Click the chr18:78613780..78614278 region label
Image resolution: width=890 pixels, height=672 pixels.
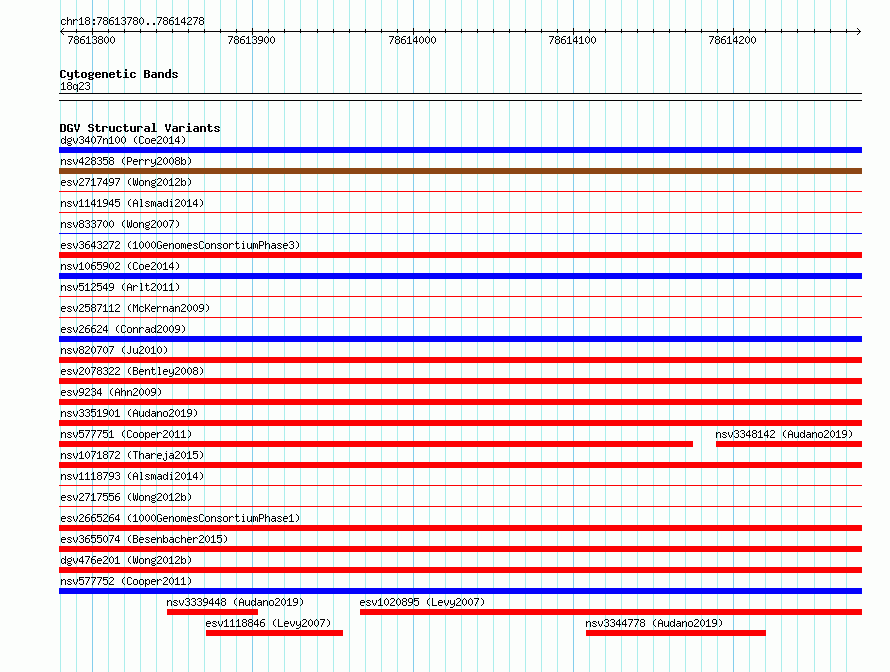[x=132, y=21]
